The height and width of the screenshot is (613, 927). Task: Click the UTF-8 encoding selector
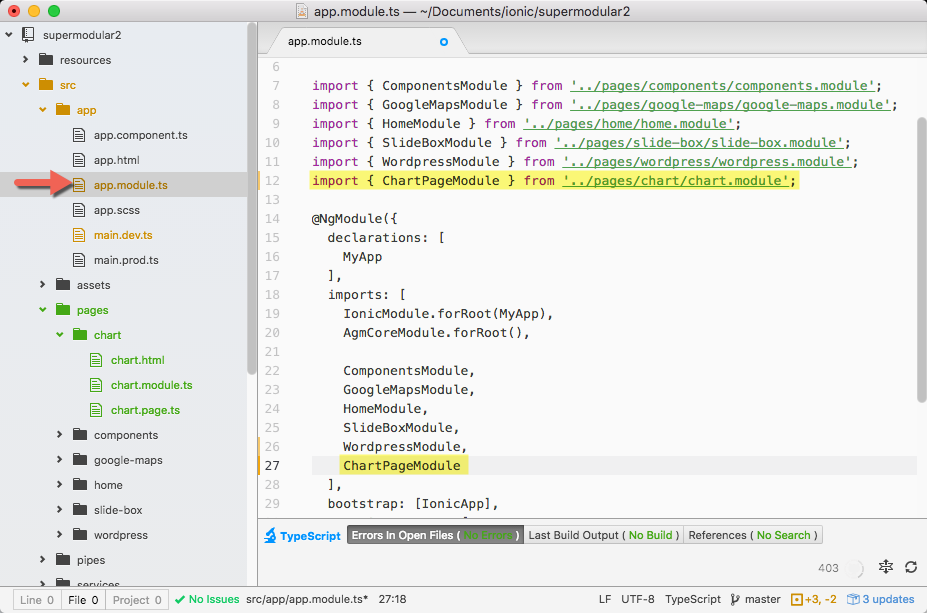[x=637, y=599]
